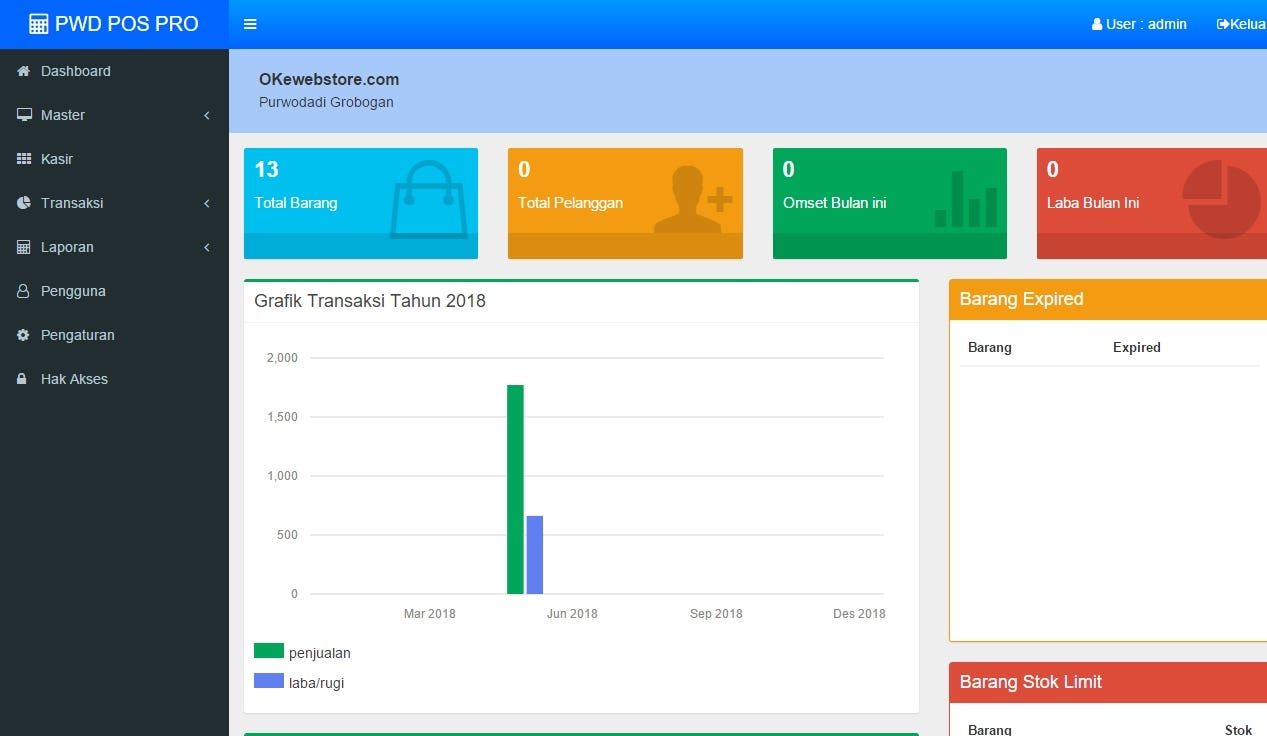Screen dimensions: 1267x736
Task: Open the Total Barang card footer
Action: 361,246
